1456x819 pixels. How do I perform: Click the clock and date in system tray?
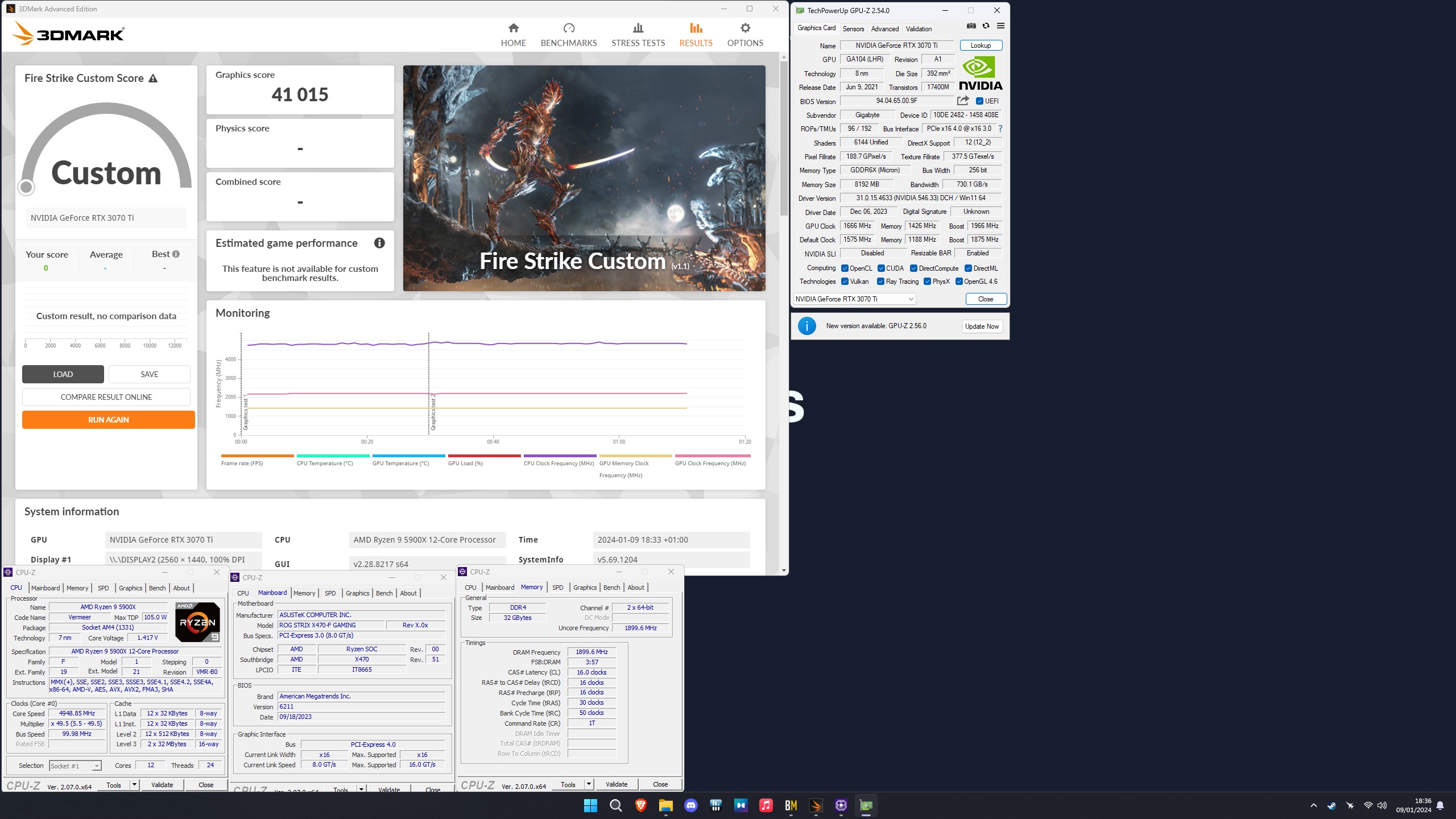coord(1413,805)
